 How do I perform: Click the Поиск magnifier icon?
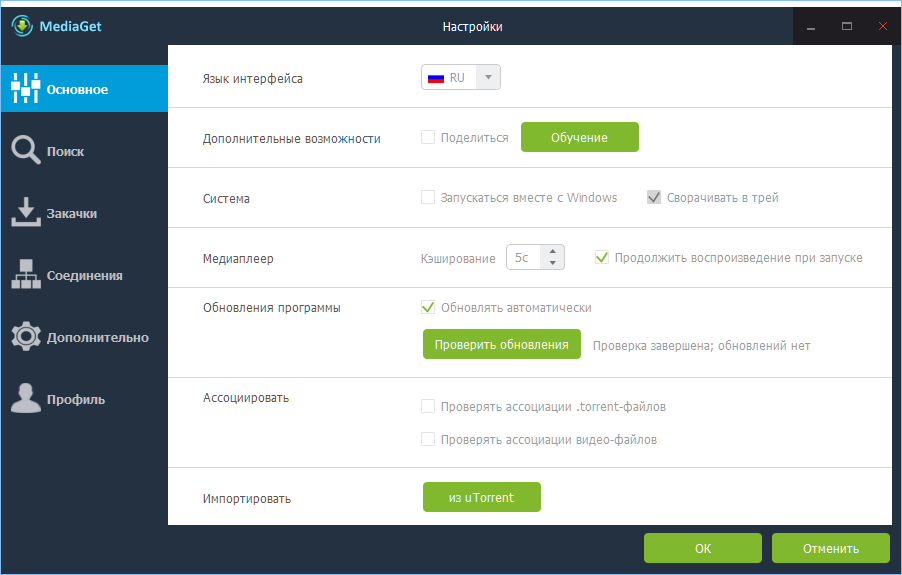[25, 150]
